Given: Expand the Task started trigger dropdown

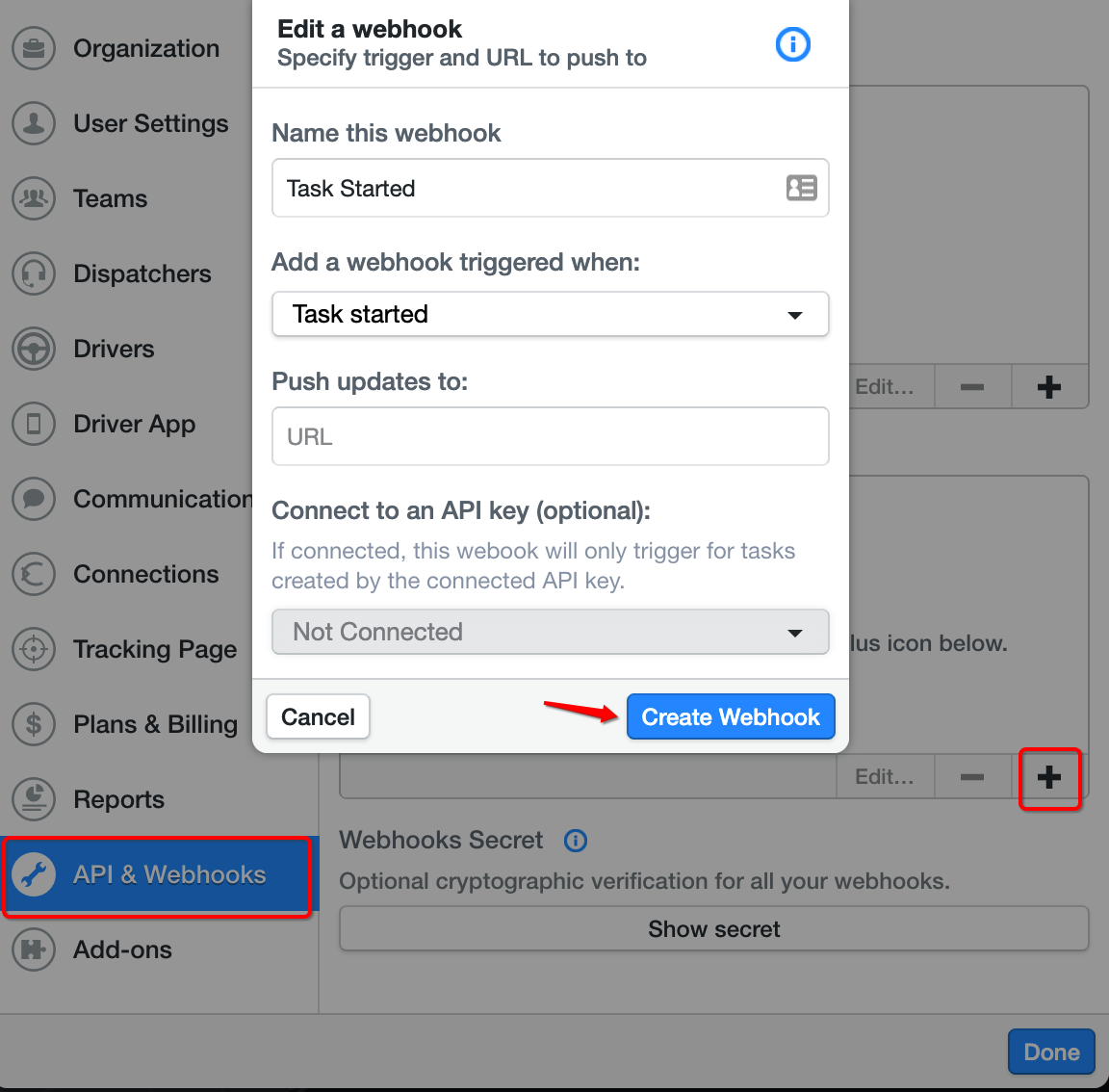Looking at the screenshot, I should 551,314.
